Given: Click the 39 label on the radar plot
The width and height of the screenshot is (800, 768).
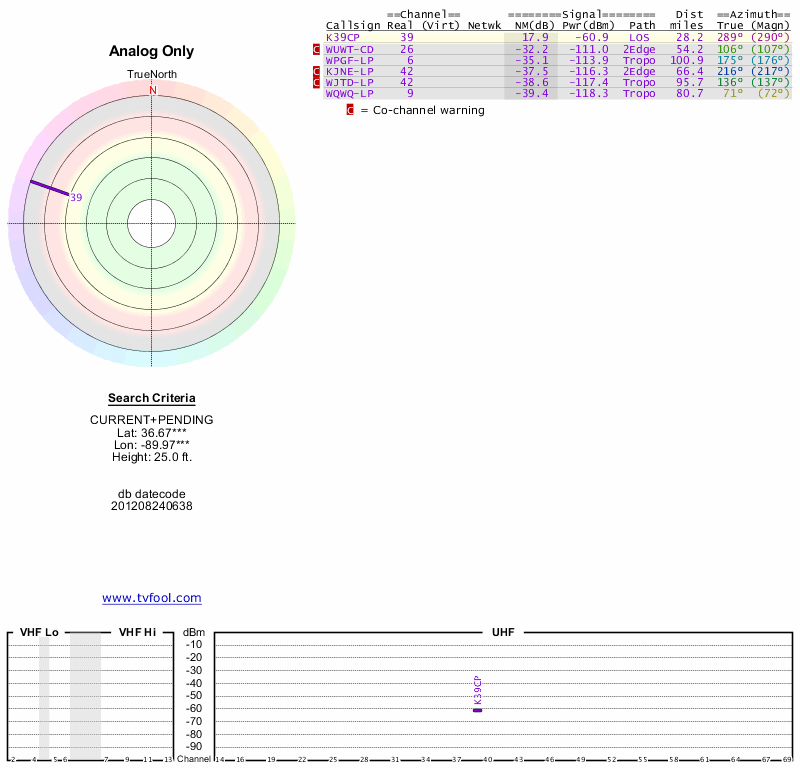Looking at the screenshot, I should [76, 197].
